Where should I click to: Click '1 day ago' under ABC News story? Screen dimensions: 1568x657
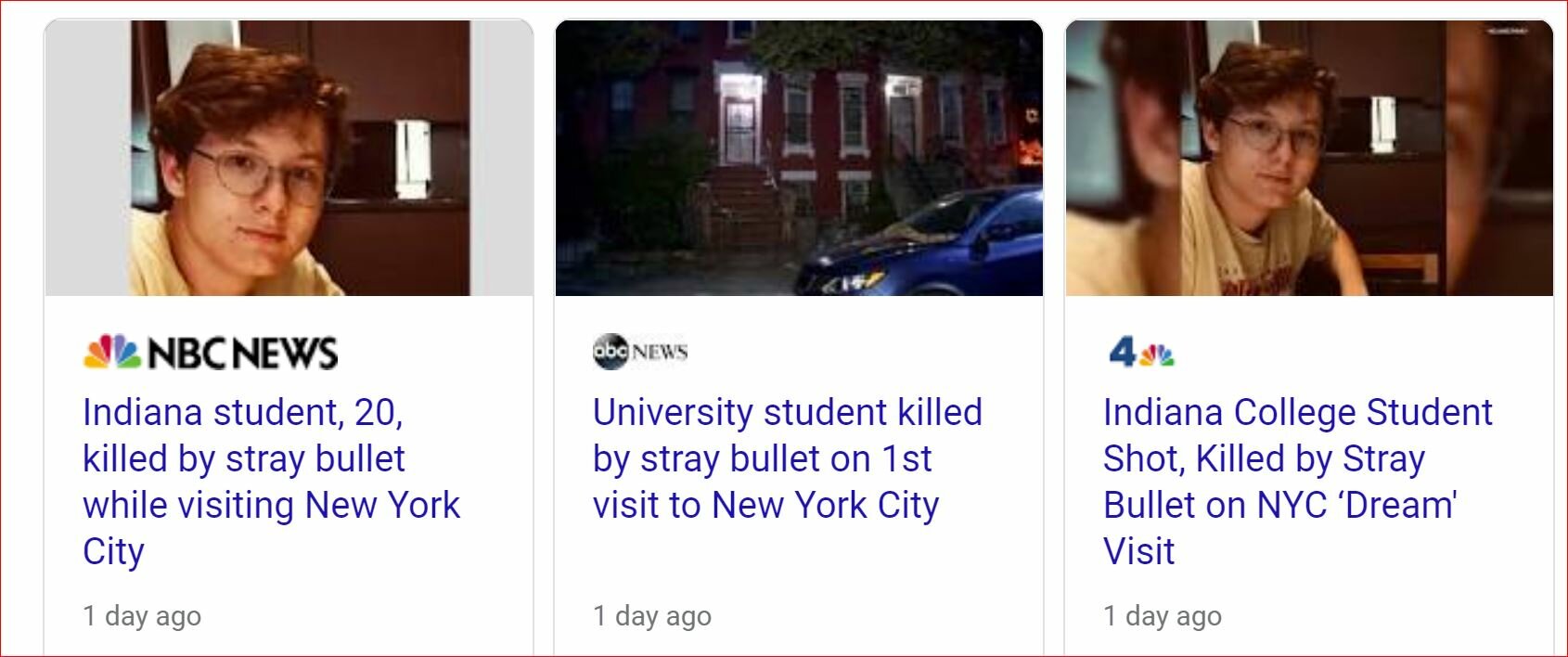point(652,615)
